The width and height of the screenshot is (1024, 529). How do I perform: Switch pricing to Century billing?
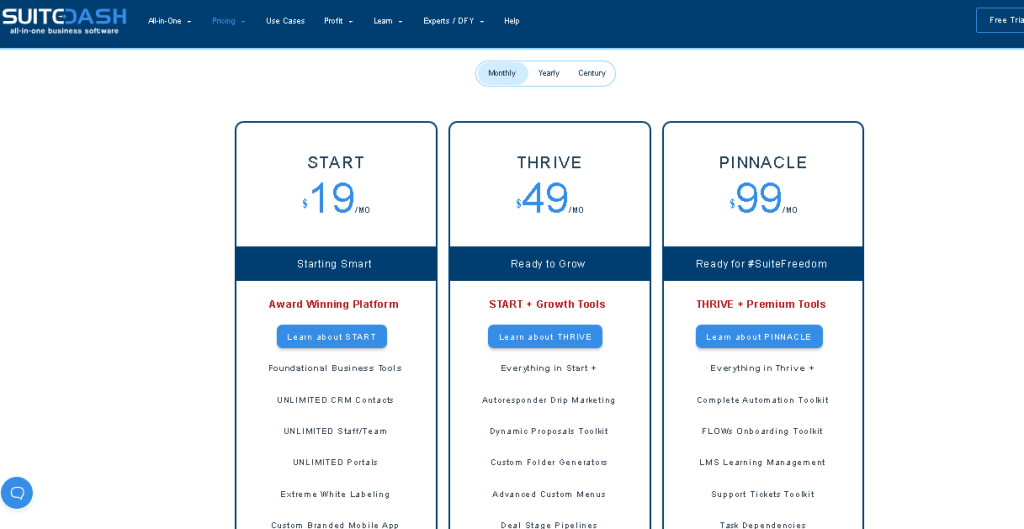click(592, 73)
